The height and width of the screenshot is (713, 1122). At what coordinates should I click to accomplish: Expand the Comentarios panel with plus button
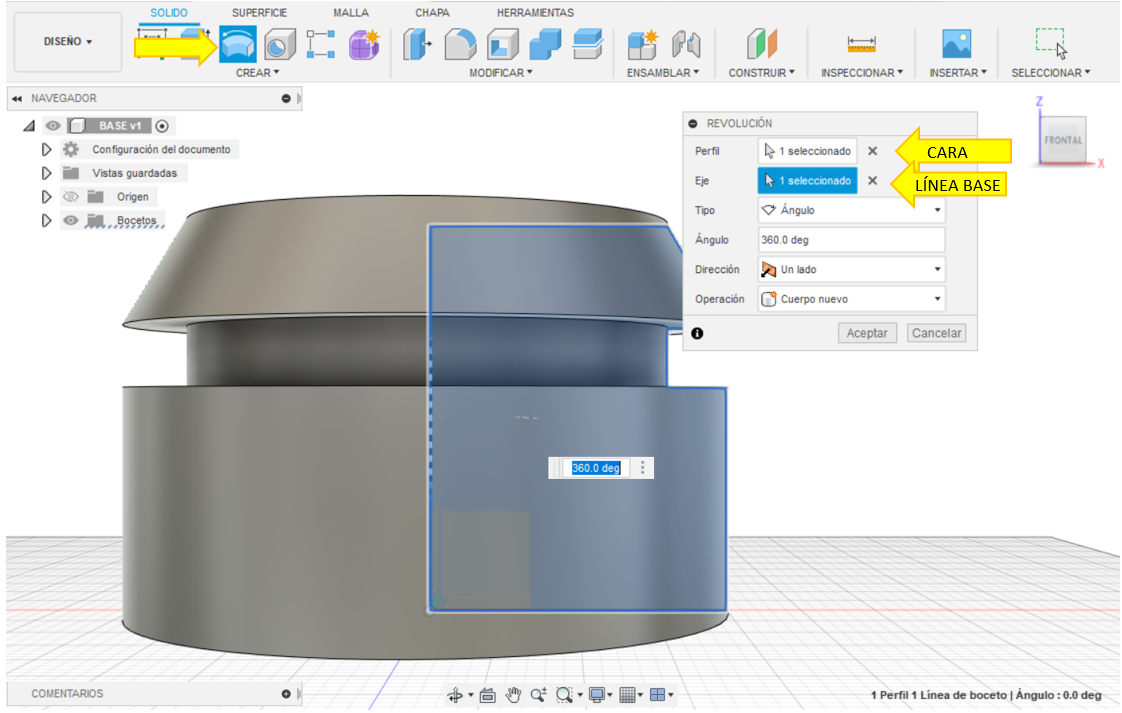pyautogui.click(x=286, y=694)
